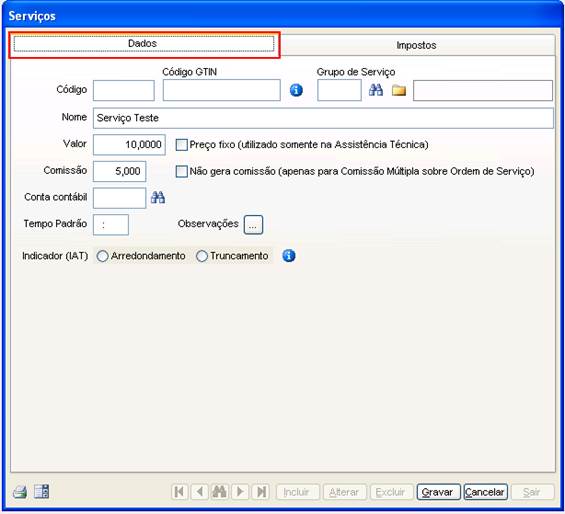This screenshot has width=565, height=514.
Task: Open the service group folder icon
Action: click(399, 90)
